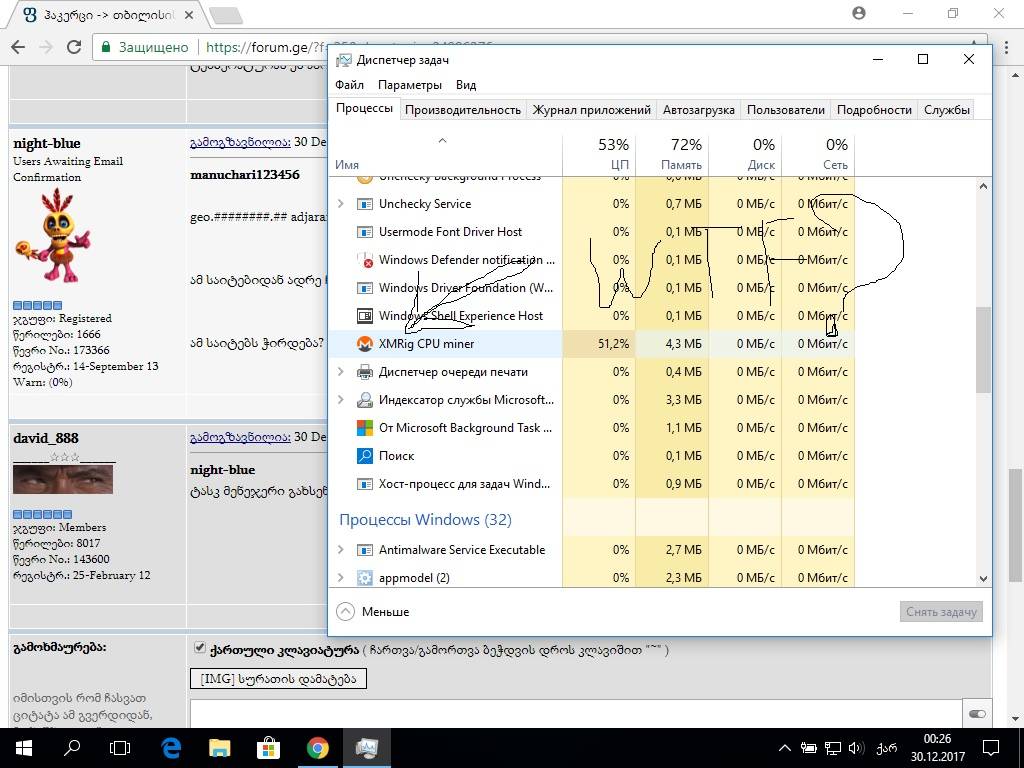Open the david_888 user profile link
The image size is (1024, 768).
(x=46, y=438)
